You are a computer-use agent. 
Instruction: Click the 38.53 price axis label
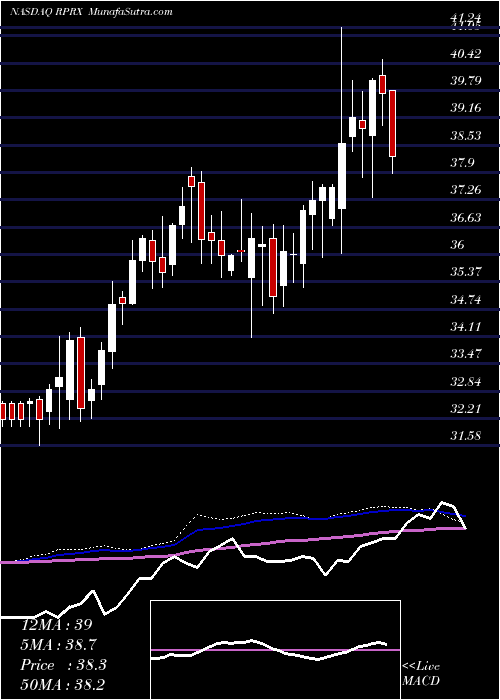pos(466,135)
